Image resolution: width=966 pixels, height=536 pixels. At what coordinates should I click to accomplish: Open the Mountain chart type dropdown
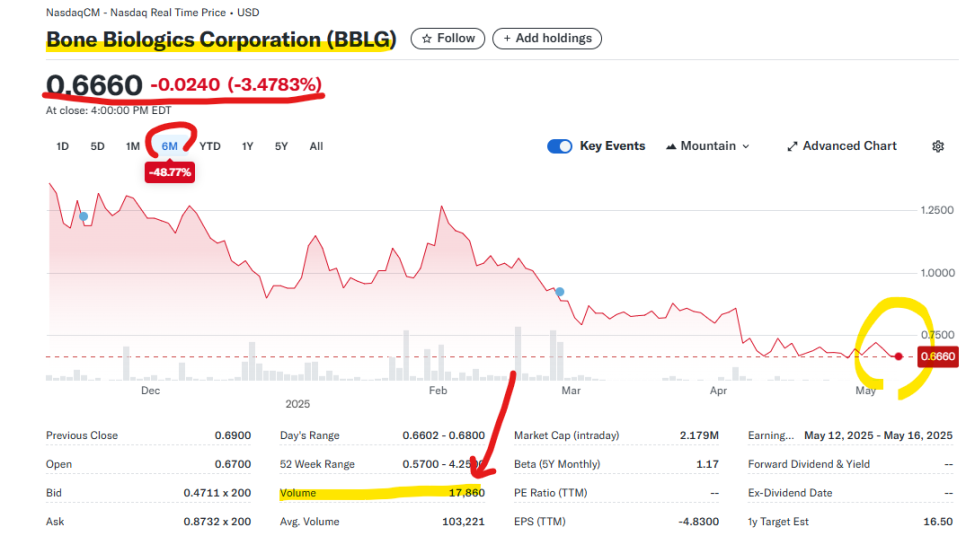[708, 146]
